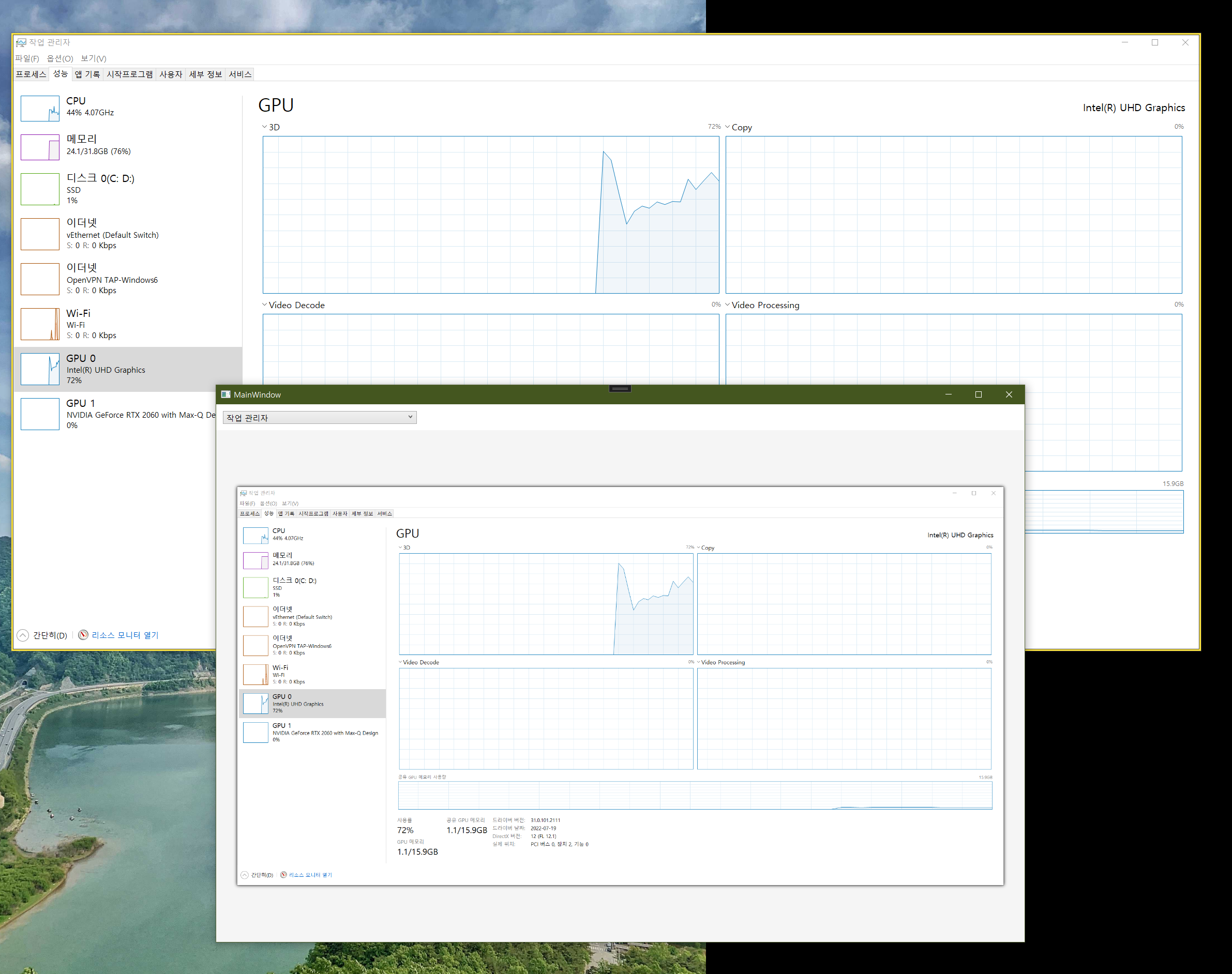Change the Video Decode graph engine
This screenshot has width=1232, height=974.
click(x=265, y=305)
